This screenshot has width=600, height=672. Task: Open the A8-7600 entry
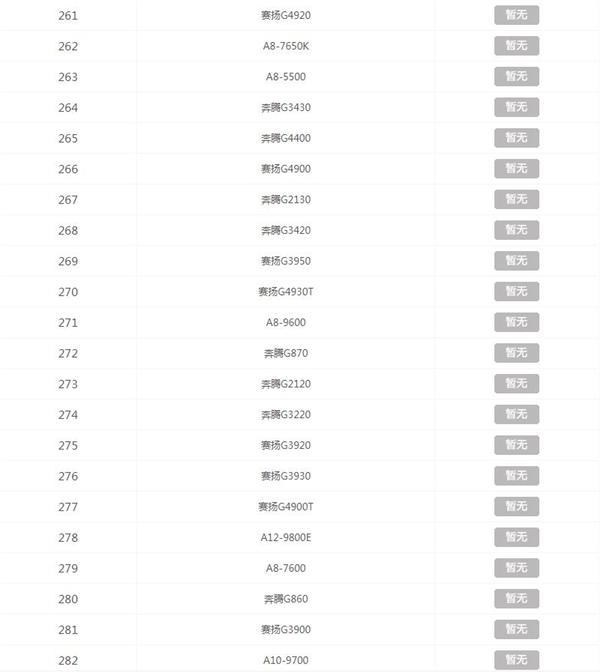point(286,568)
